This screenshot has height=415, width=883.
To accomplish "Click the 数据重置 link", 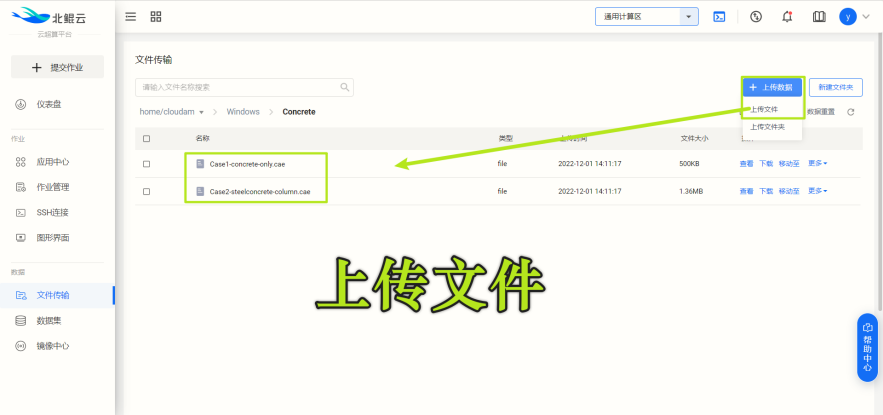I will tap(821, 112).
